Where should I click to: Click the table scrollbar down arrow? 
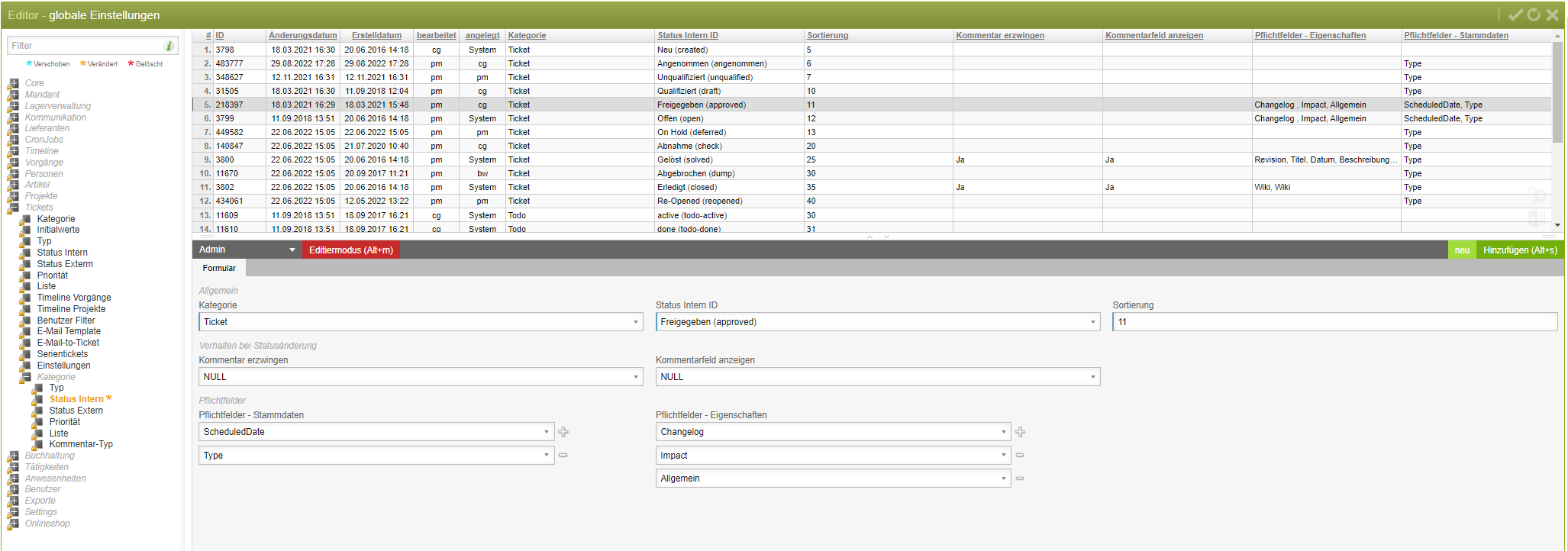(1557, 225)
